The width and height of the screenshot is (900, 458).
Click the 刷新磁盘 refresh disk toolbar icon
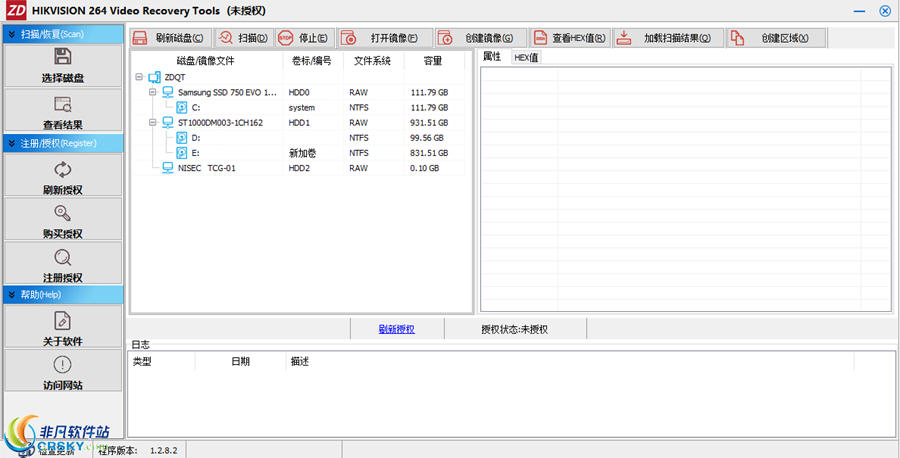pyautogui.click(x=170, y=38)
